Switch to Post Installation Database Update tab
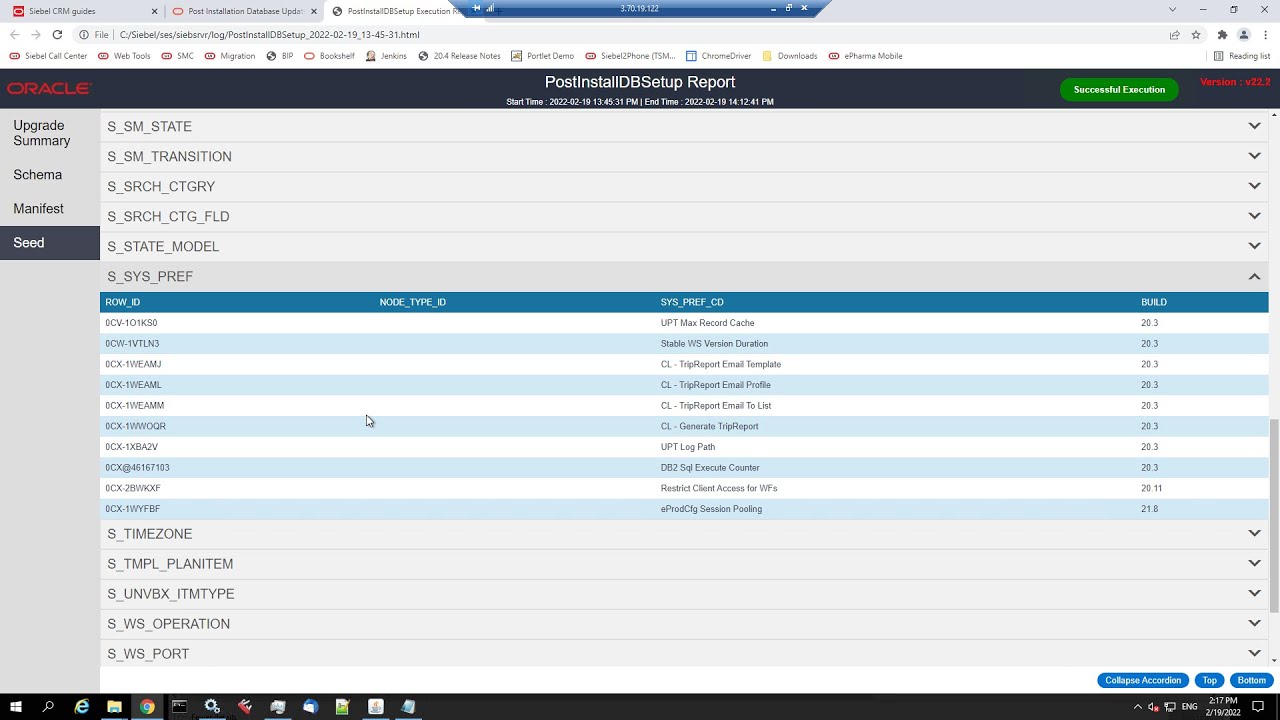 coord(244,11)
